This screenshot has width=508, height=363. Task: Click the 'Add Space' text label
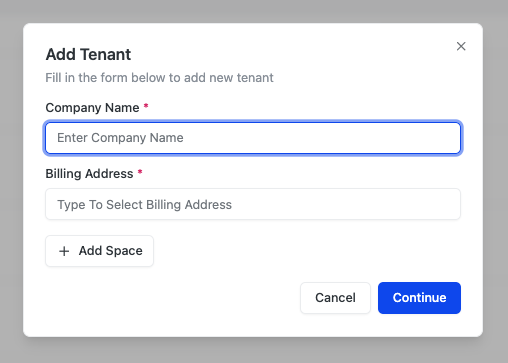click(111, 251)
